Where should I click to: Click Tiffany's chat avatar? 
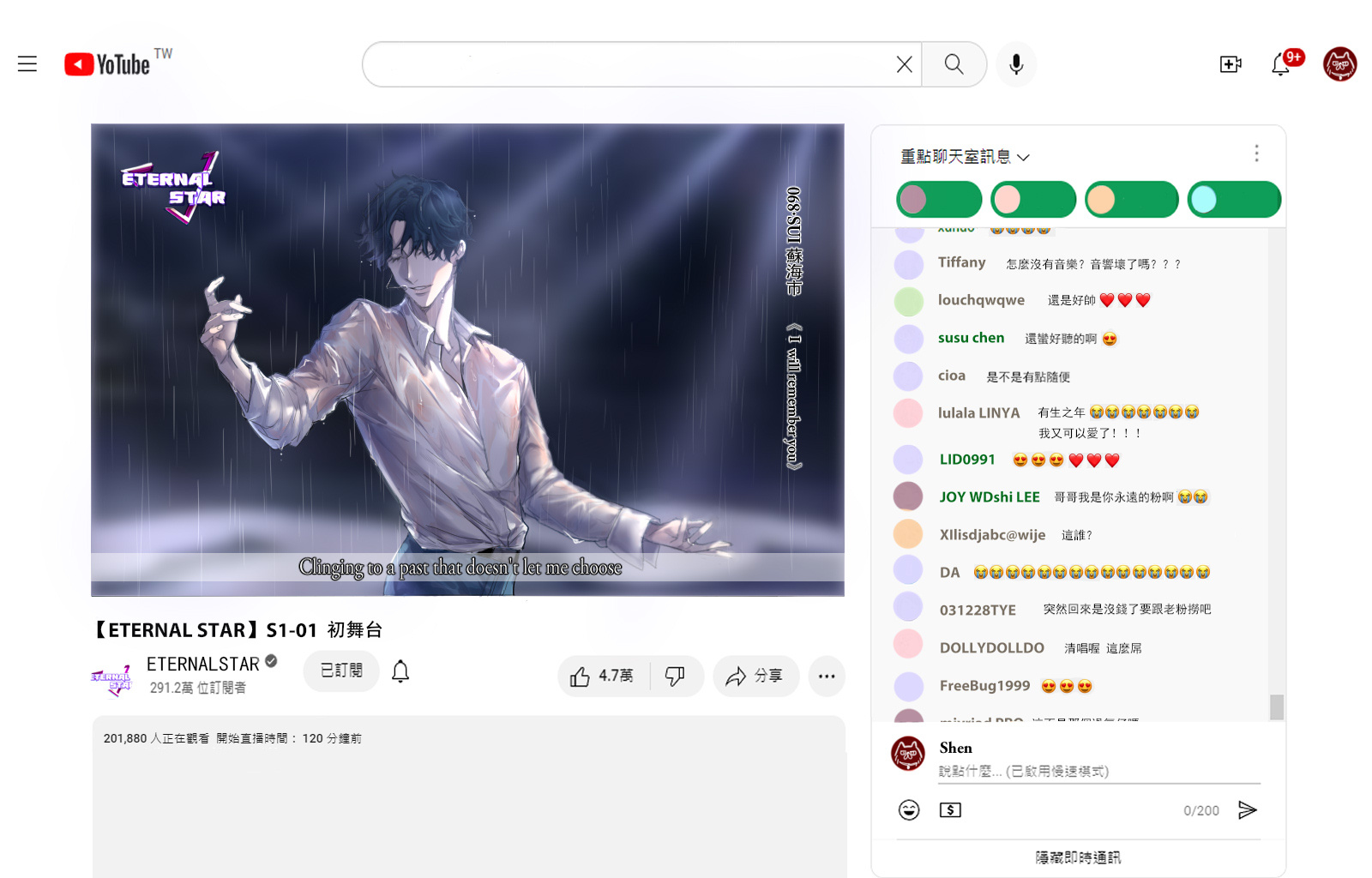point(909,264)
